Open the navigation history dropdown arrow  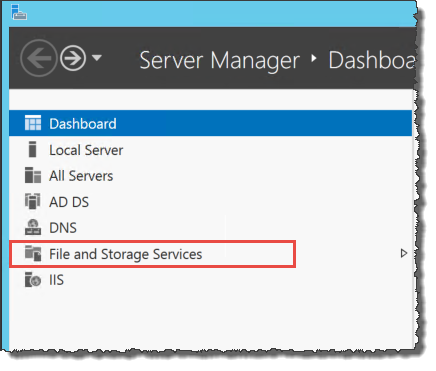point(97,58)
